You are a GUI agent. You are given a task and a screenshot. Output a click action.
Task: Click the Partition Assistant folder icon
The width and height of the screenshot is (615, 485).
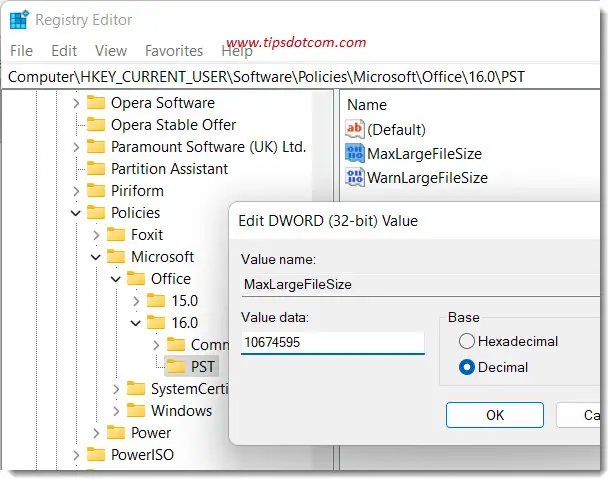point(96,169)
